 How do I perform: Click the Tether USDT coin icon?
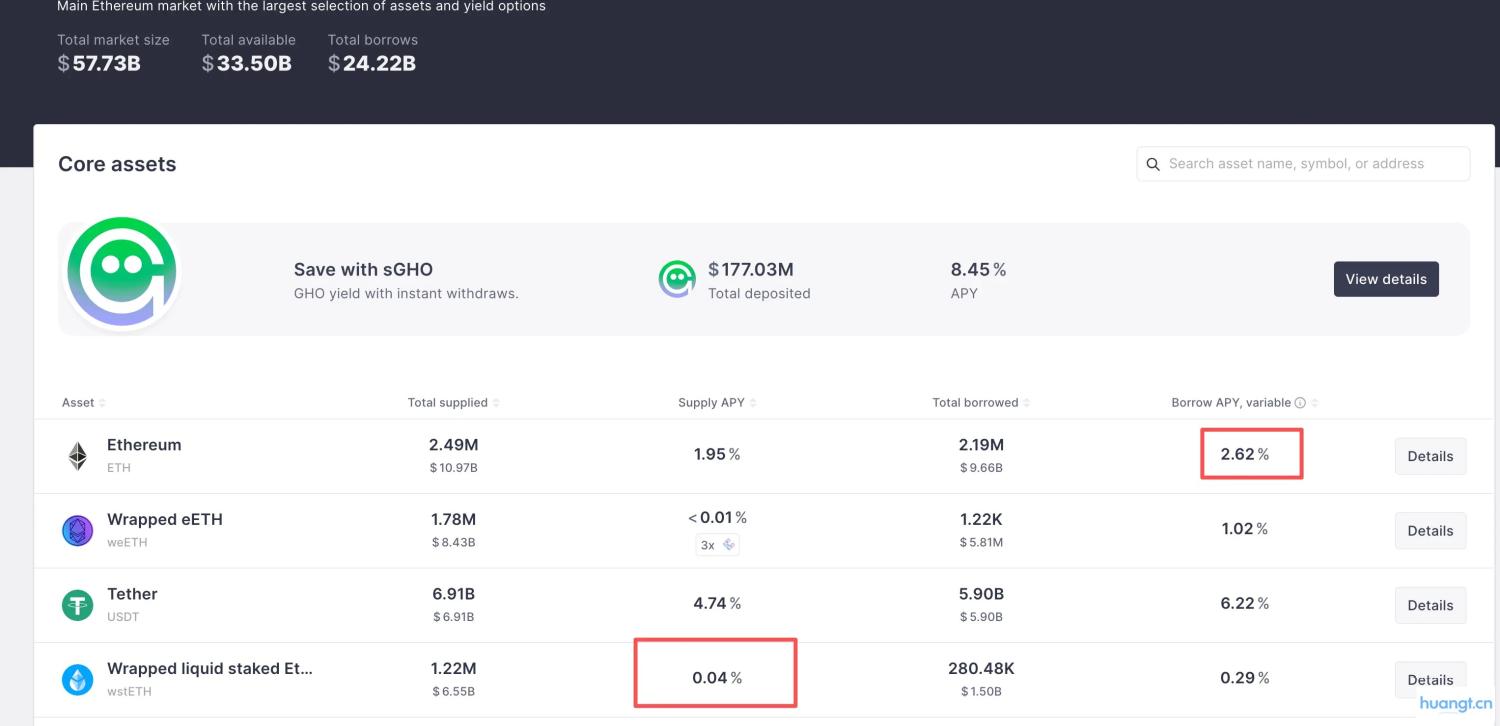click(x=77, y=603)
